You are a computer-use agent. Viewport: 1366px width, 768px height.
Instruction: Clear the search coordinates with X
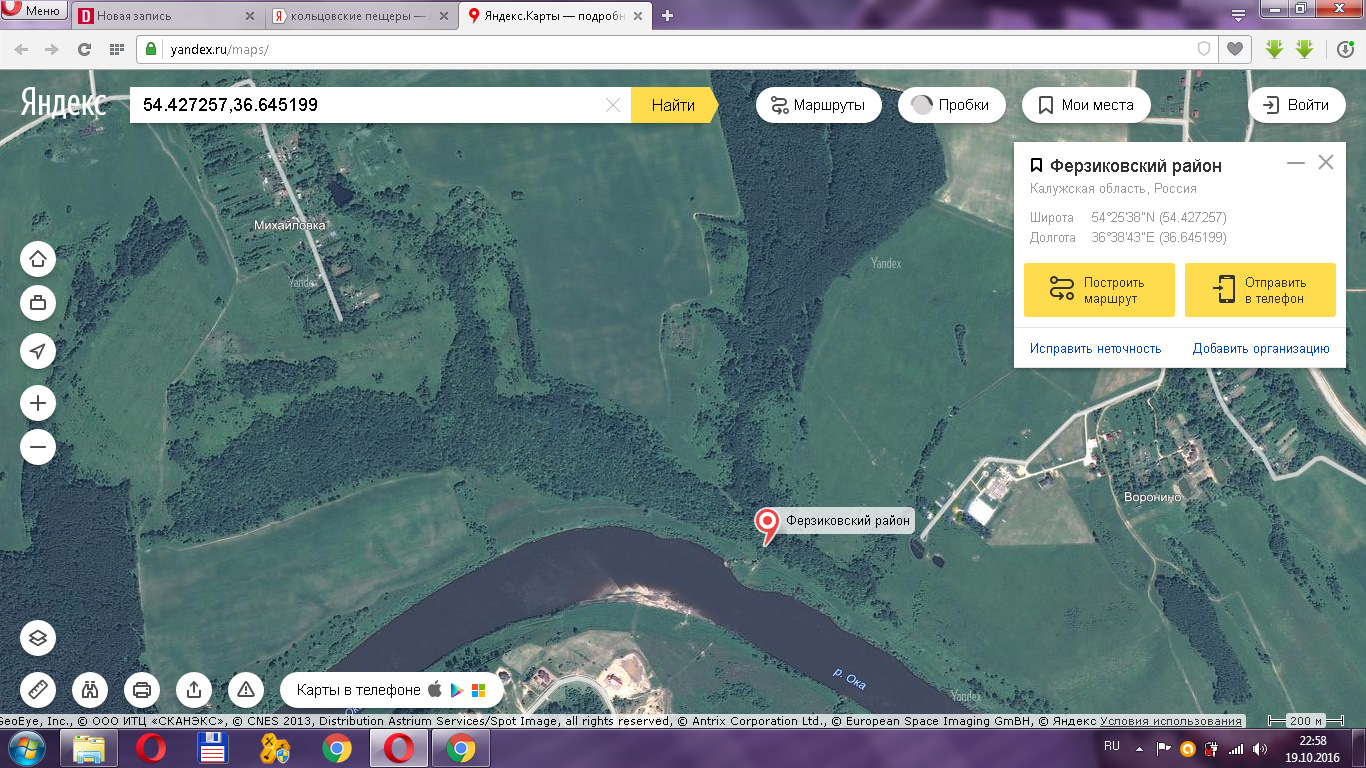click(613, 105)
